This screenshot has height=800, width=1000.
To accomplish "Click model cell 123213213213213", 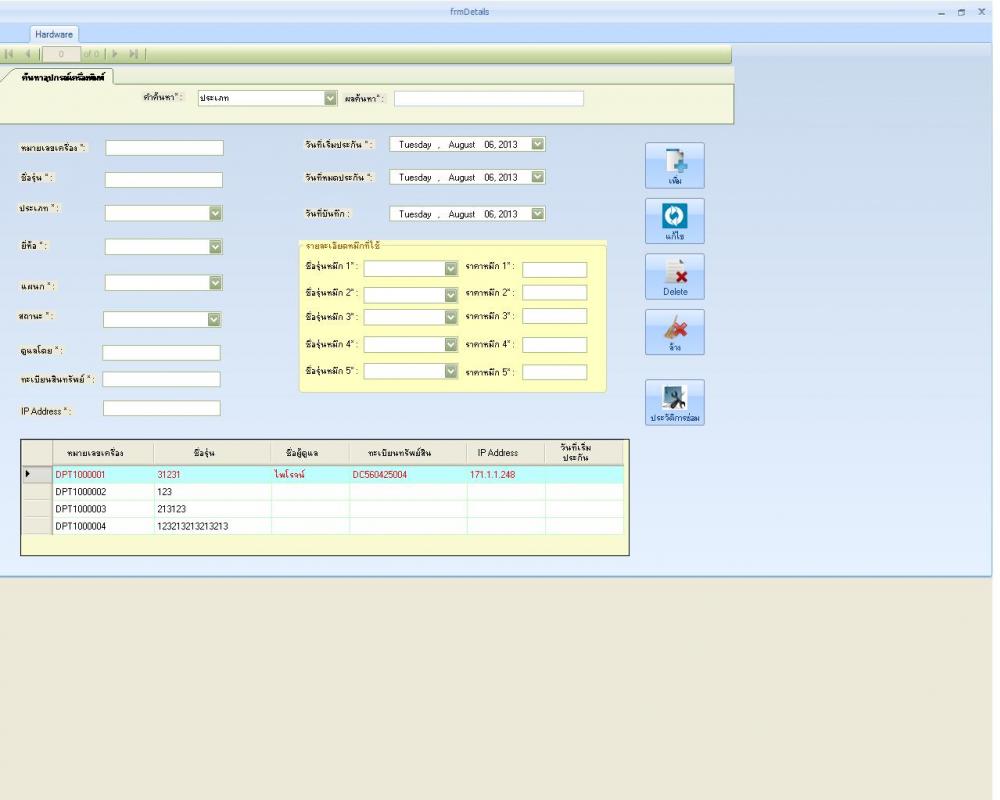I will [212, 526].
